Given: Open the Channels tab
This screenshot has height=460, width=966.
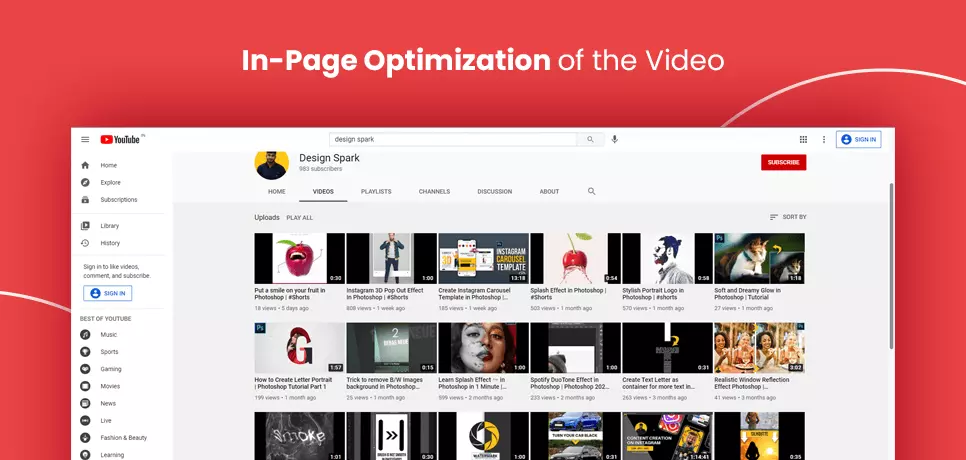Looking at the screenshot, I should pyautogui.click(x=434, y=192).
